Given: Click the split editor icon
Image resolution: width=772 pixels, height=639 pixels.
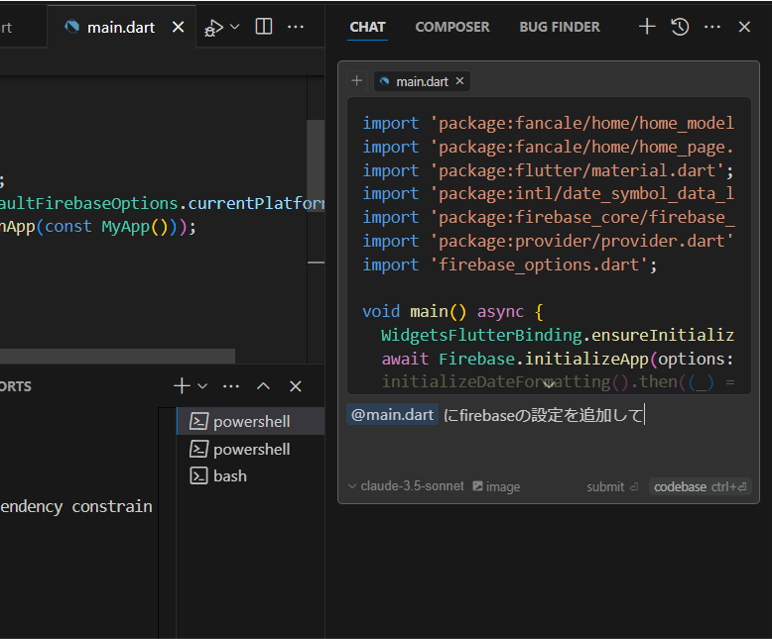Looking at the screenshot, I should (x=264, y=27).
